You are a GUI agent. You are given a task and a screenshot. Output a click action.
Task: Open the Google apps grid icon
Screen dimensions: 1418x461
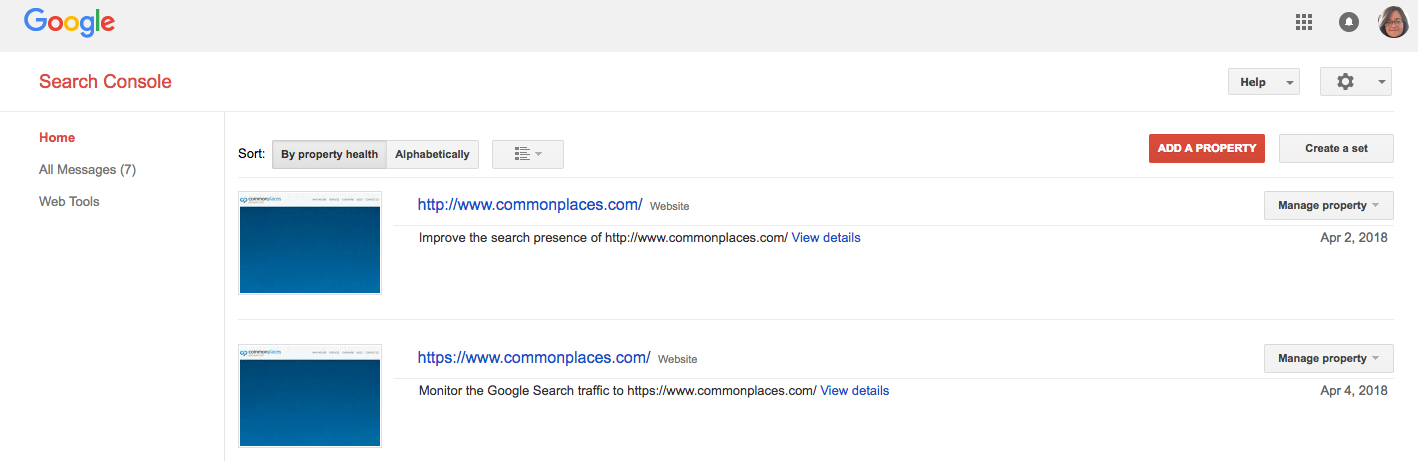[x=1303, y=22]
